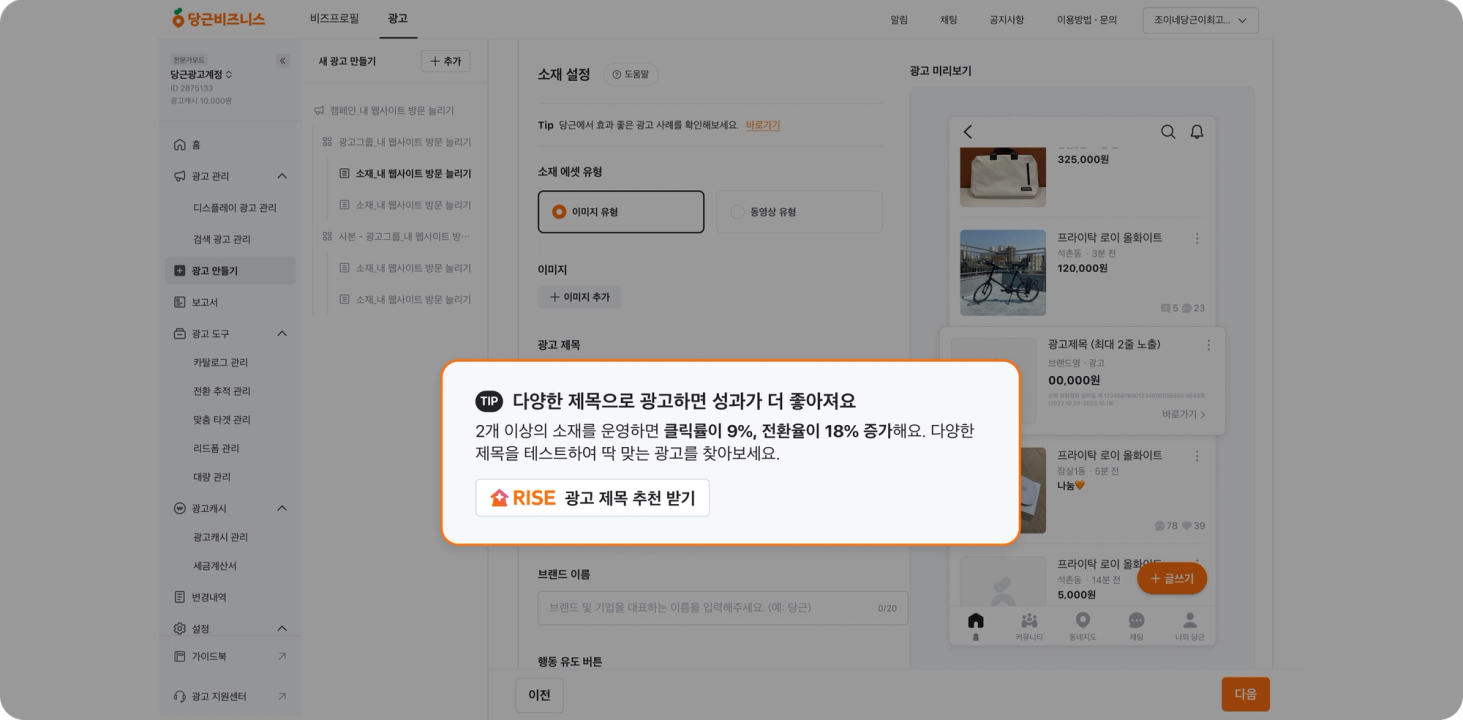The width and height of the screenshot is (1463, 720).
Task: Click the preview 홈 tab icon
Action: click(976, 625)
